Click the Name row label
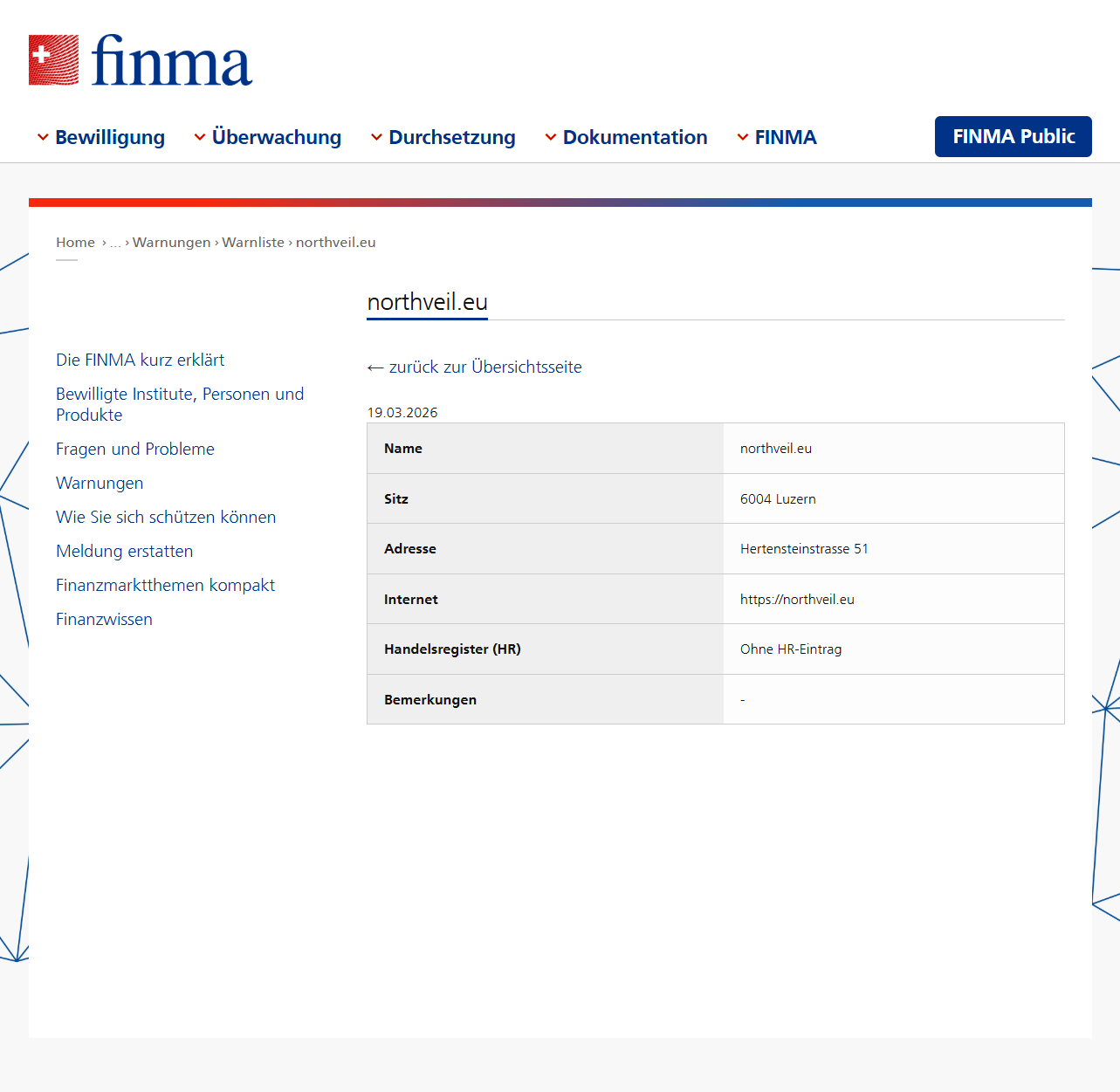Viewport: 1120px width, 1092px height. 403,449
